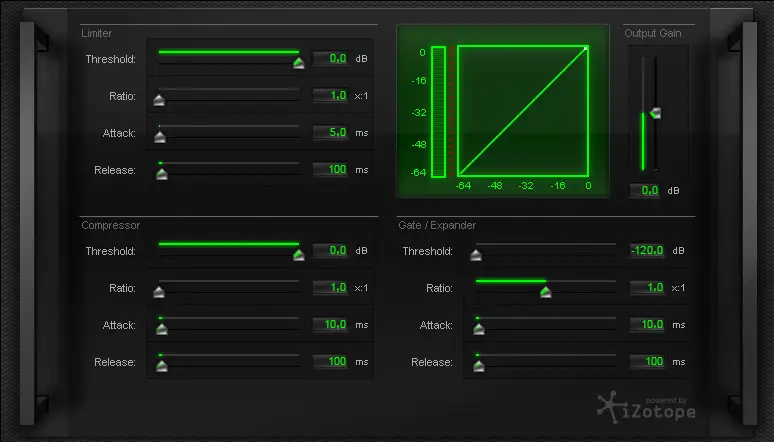The width and height of the screenshot is (774, 442).
Task: Click the Limiter Release slider handle
Action: coord(162,174)
